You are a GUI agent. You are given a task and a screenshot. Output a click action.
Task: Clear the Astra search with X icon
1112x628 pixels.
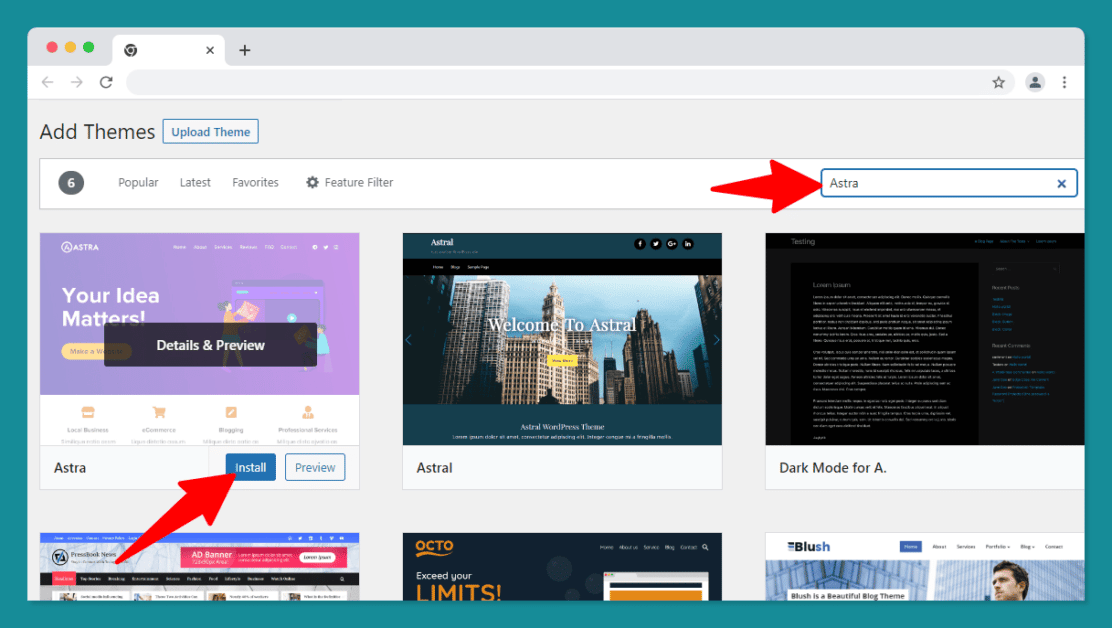tap(1062, 184)
